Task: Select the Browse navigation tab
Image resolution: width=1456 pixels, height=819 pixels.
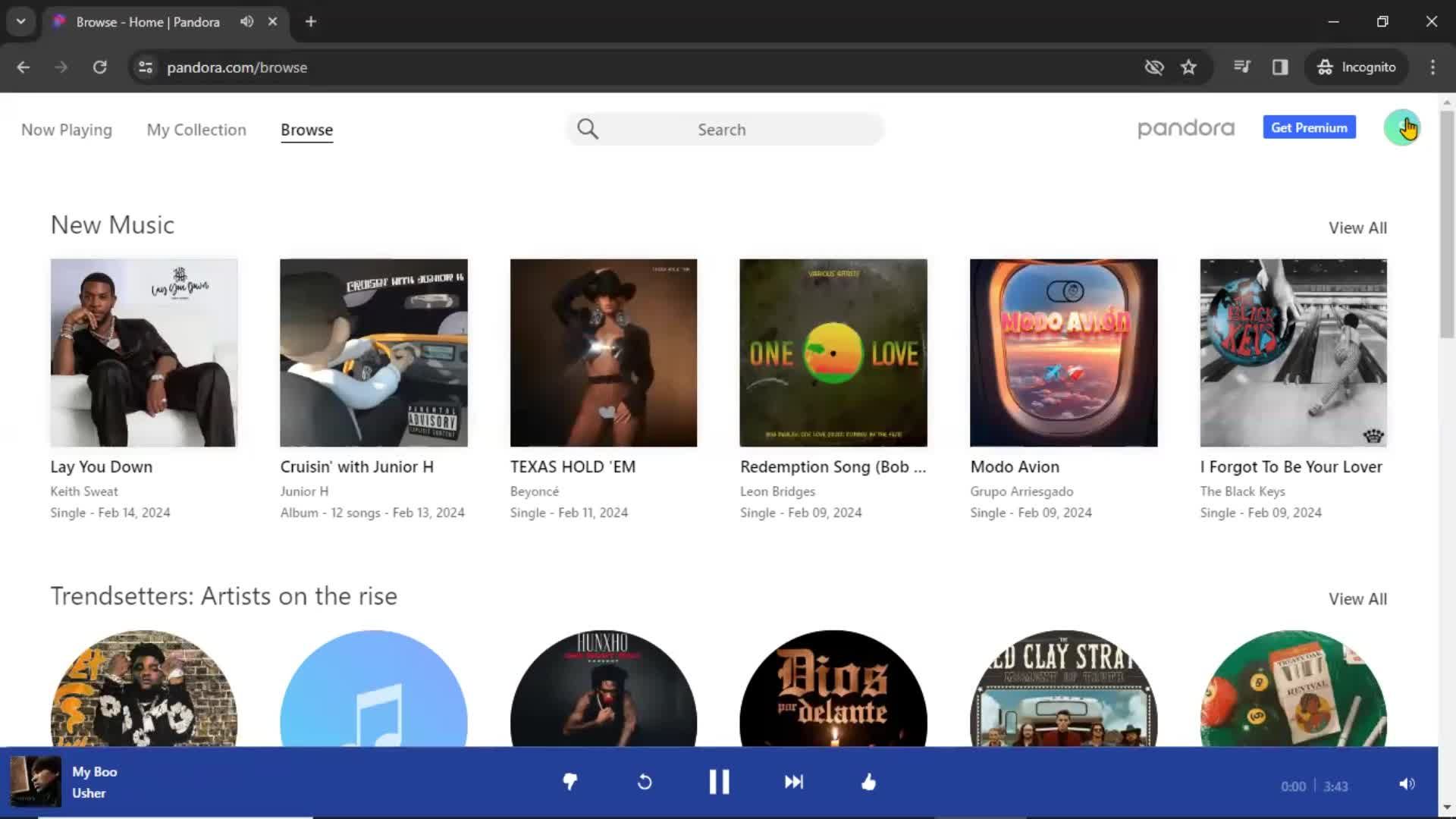Action: (306, 129)
